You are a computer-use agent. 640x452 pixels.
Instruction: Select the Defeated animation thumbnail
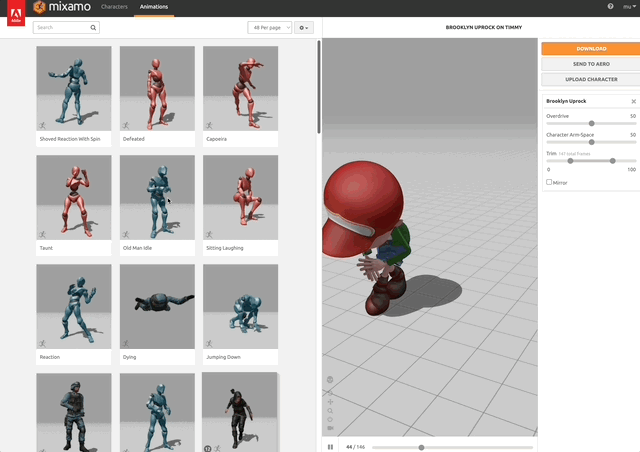(x=157, y=88)
